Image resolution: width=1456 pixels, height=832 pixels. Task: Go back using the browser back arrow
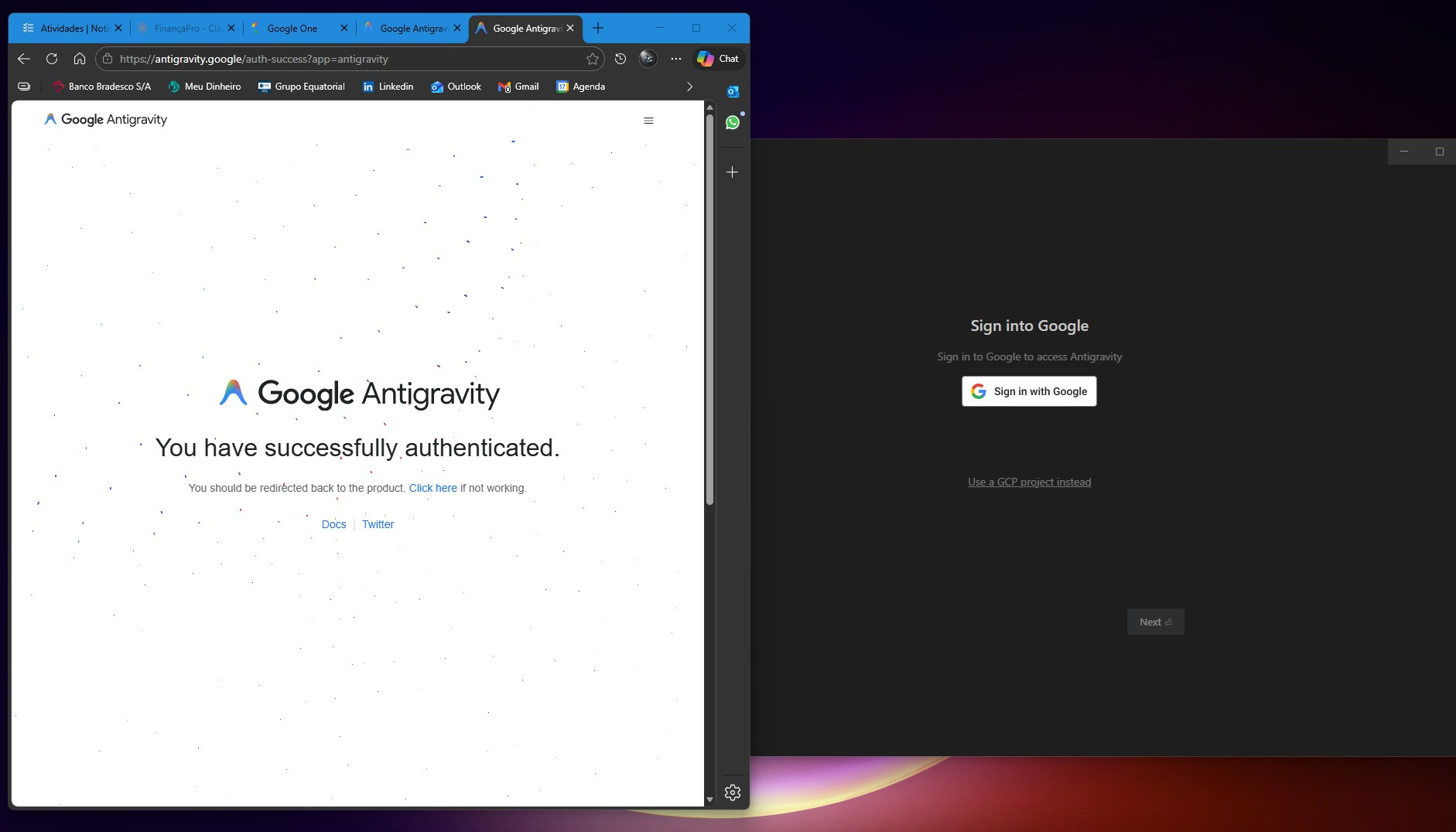pos(24,59)
